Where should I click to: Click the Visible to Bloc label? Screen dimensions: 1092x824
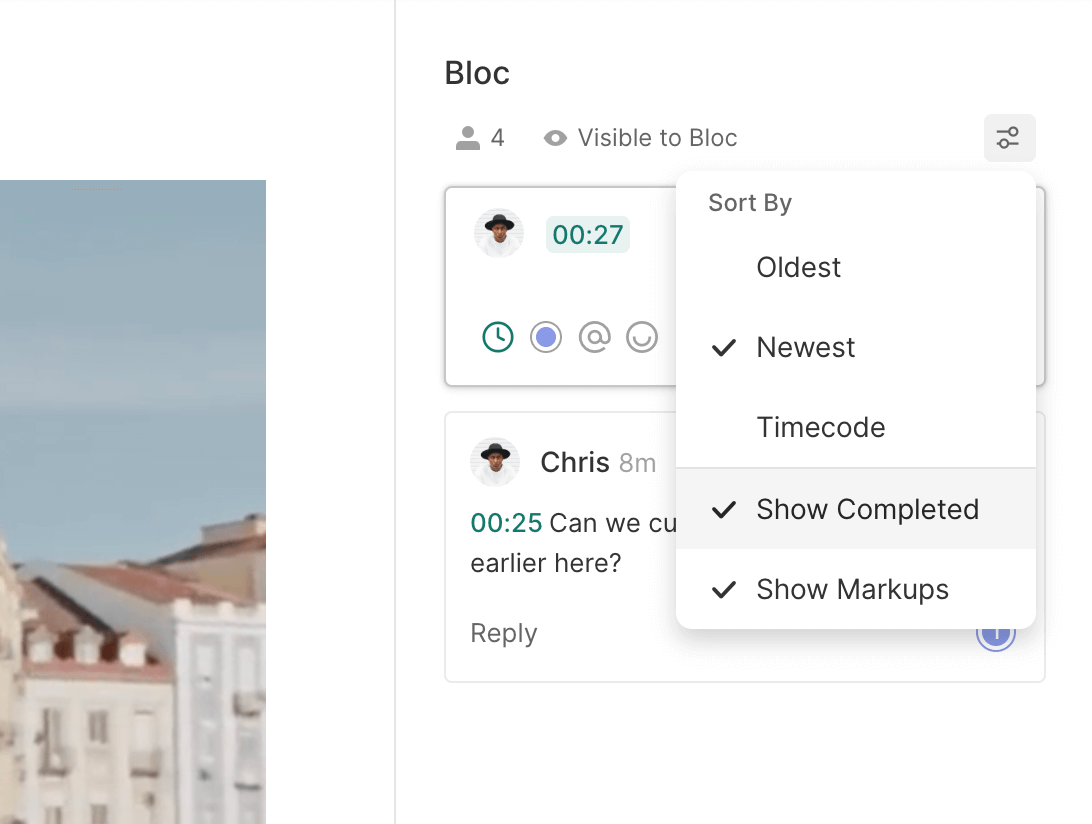pyautogui.click(x=657, y=138)
